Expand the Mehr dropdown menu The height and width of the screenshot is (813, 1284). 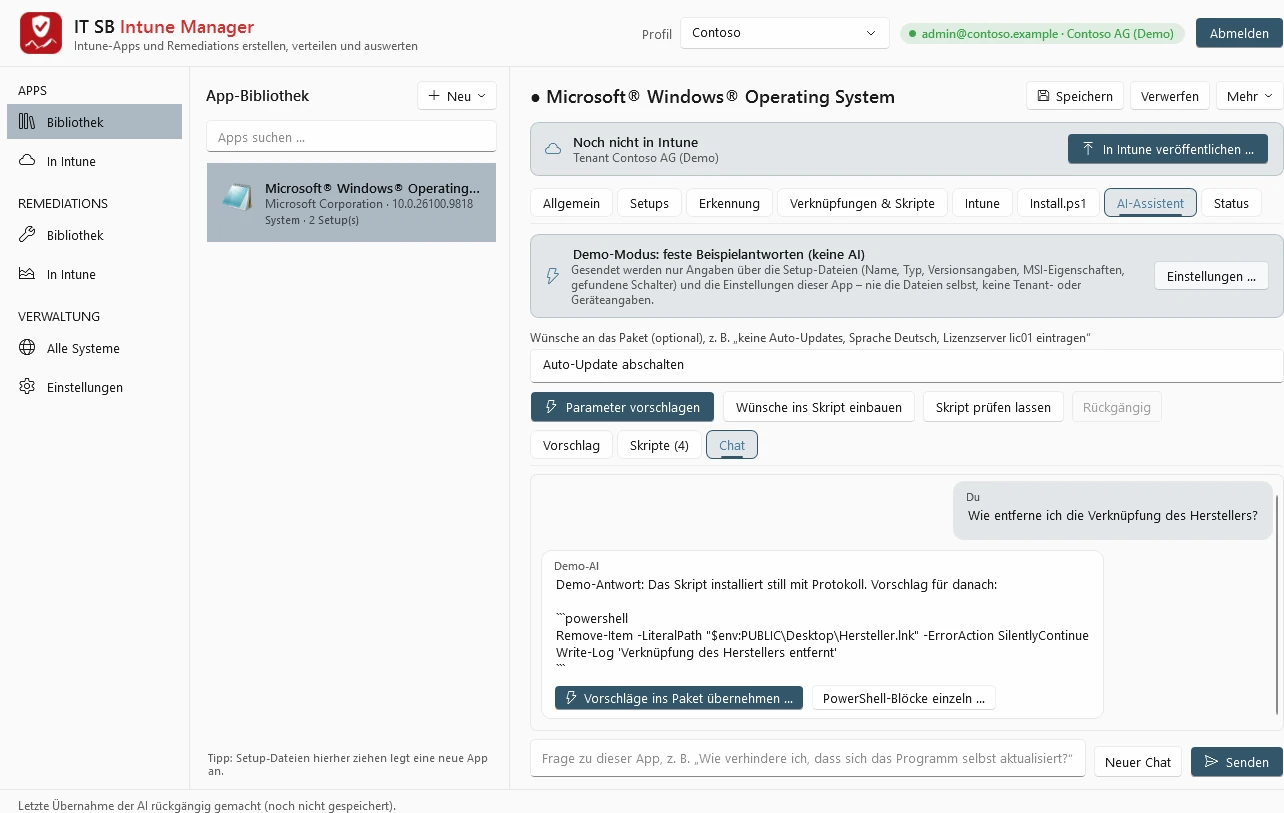(1249, 96)
